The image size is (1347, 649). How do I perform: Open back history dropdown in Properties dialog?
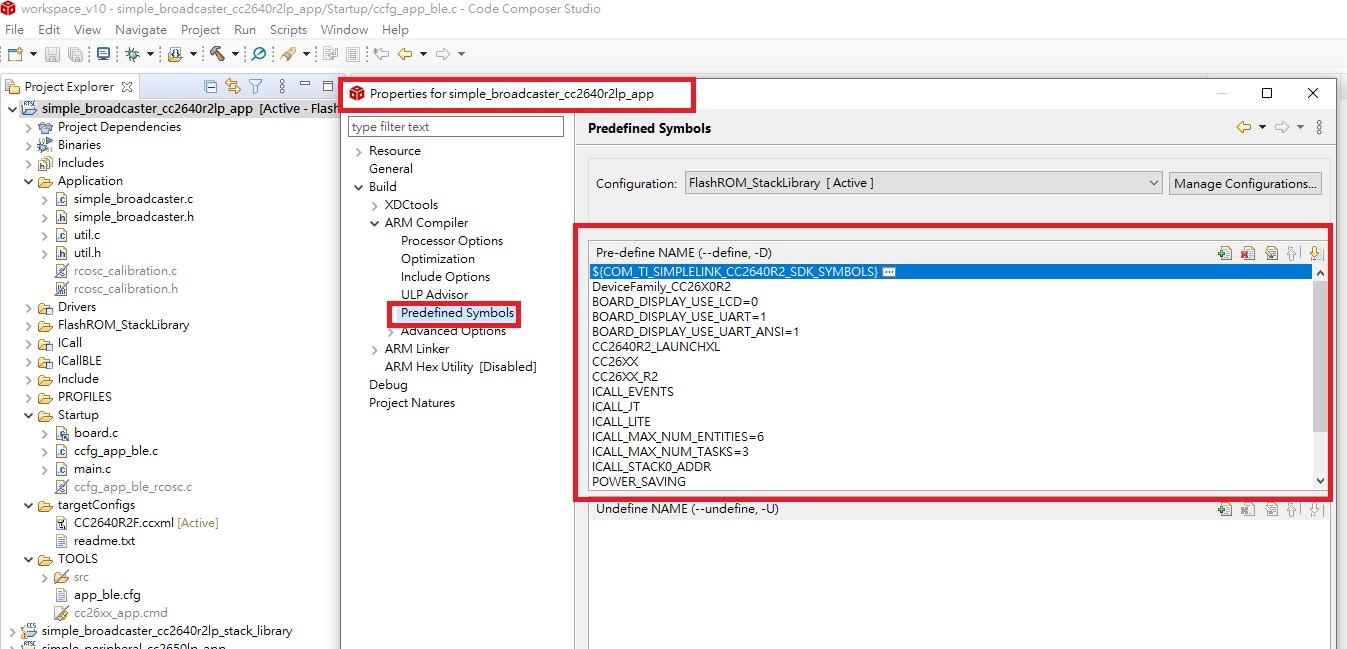click(1262, 127)
